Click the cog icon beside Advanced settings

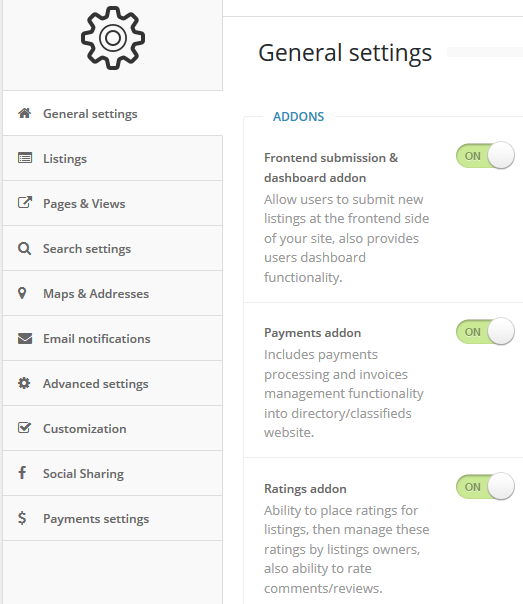[x=24, y=383]
